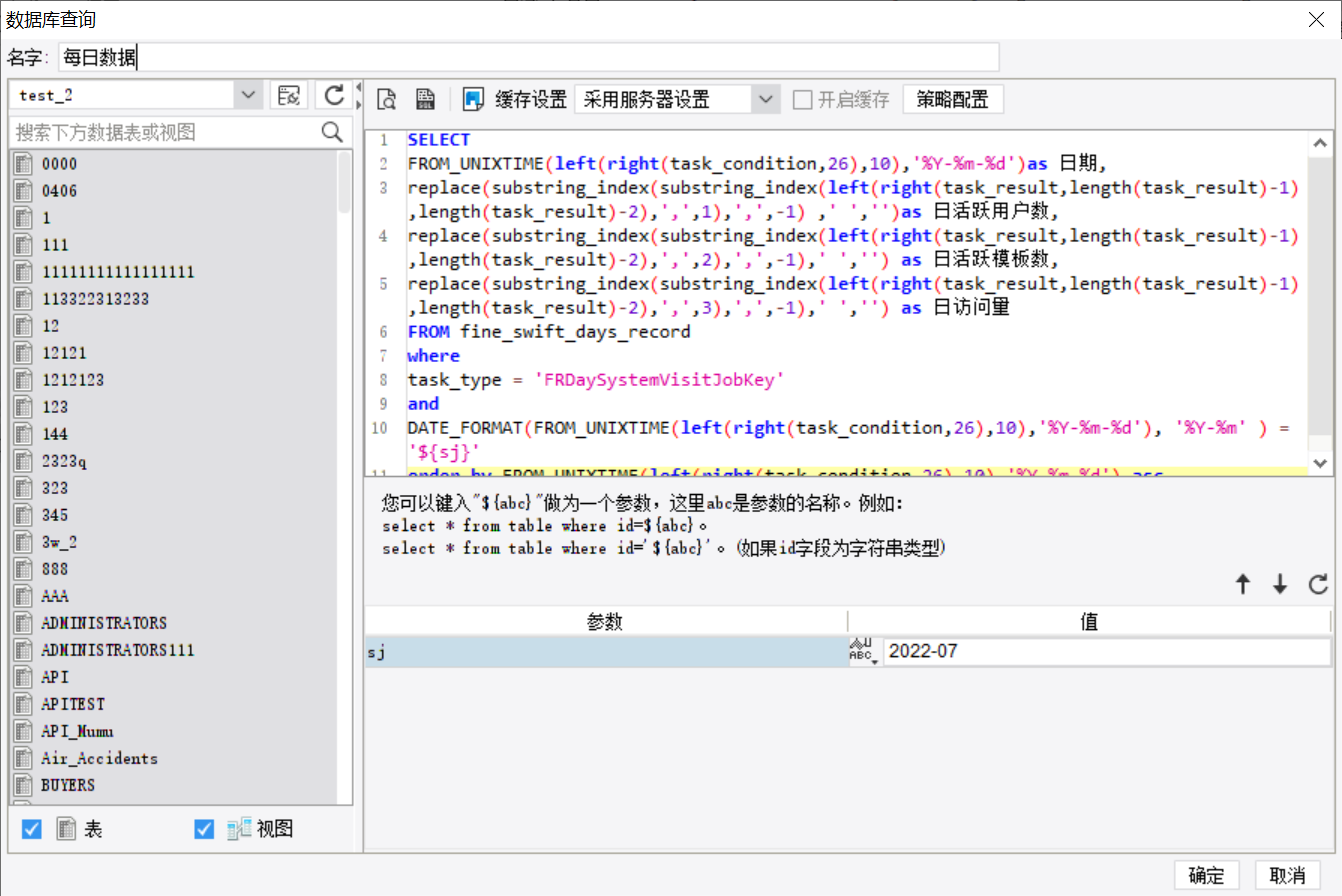Select table APITEST in the list
Image resolution: width=1342 pixels, height=896 pixels.
point(73,704)
